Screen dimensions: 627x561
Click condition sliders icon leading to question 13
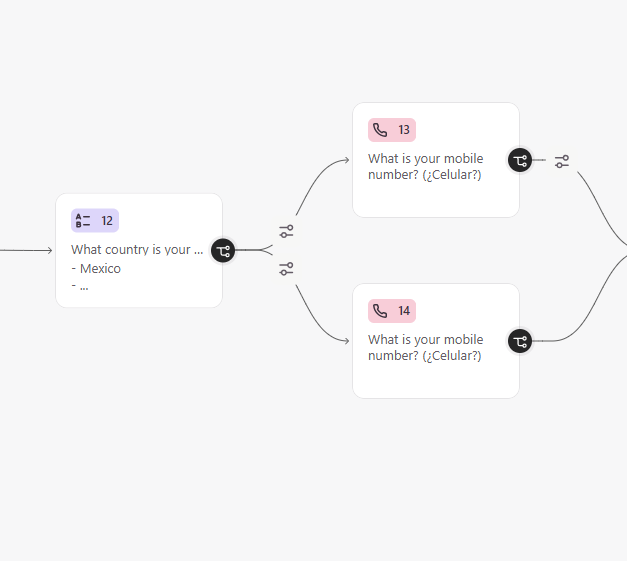coord(286,231)
